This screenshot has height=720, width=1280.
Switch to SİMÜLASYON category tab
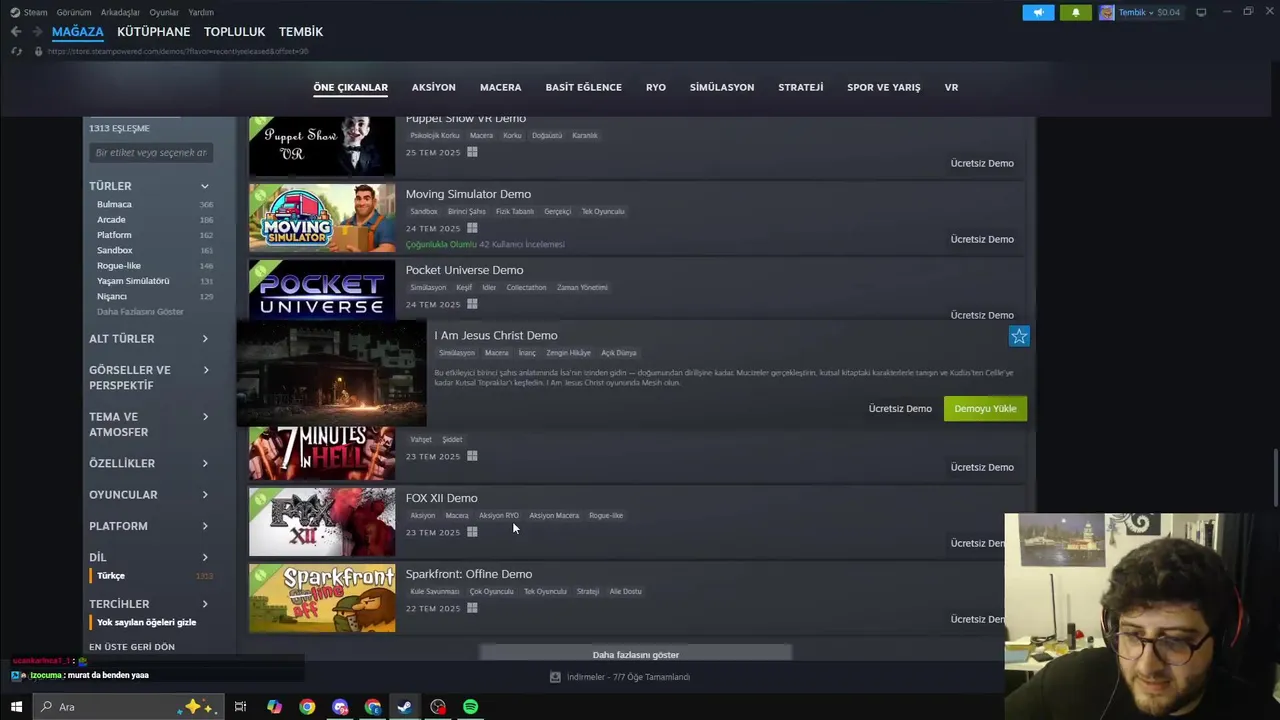[x=721, y=88]
